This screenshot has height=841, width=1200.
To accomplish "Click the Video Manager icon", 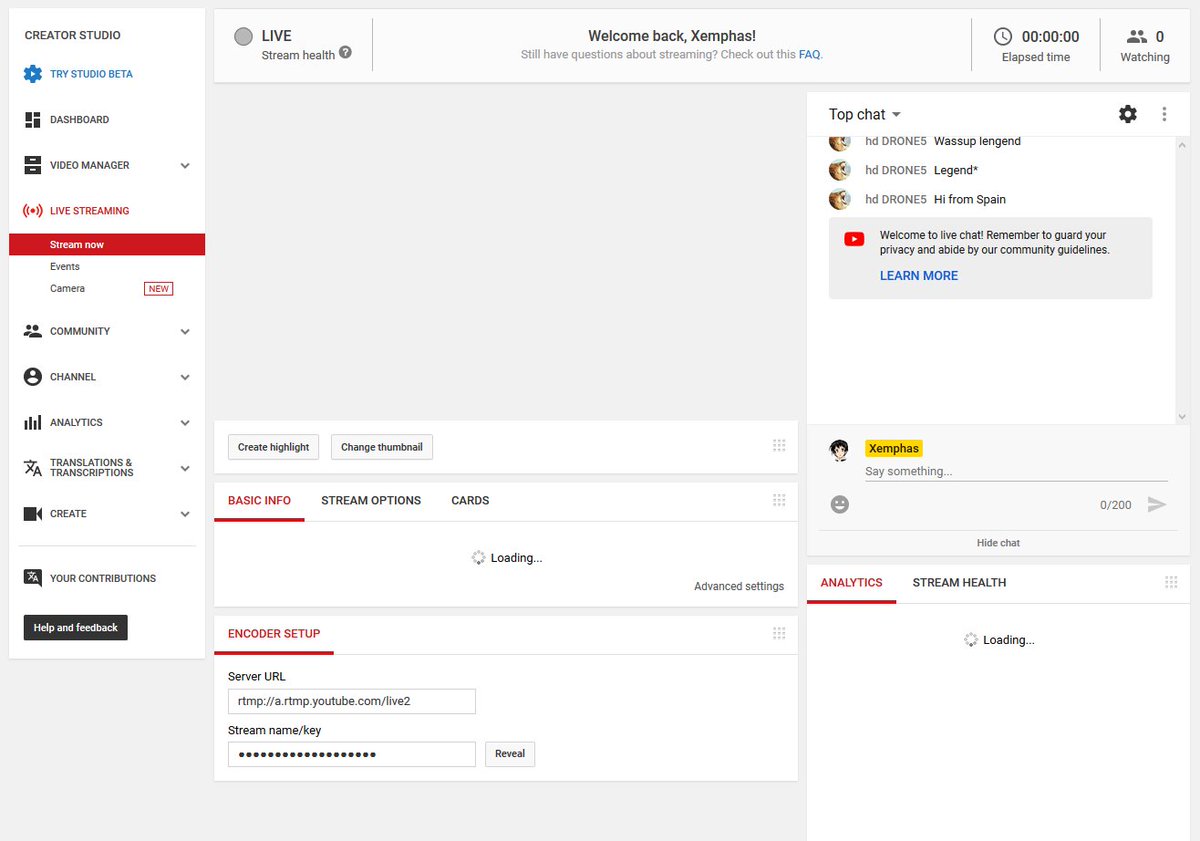I will tap(33, 165).
